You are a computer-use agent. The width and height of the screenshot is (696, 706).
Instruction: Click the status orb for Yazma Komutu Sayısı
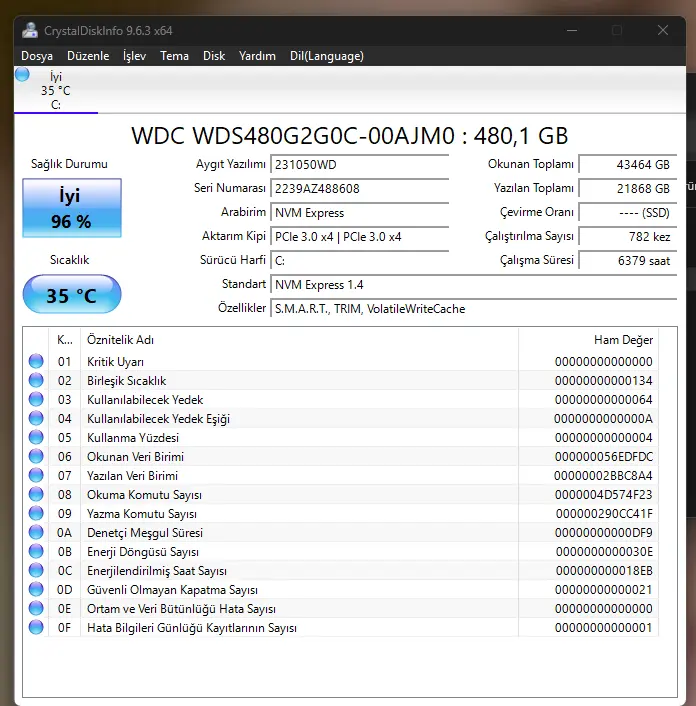click(x=36, y=513)
